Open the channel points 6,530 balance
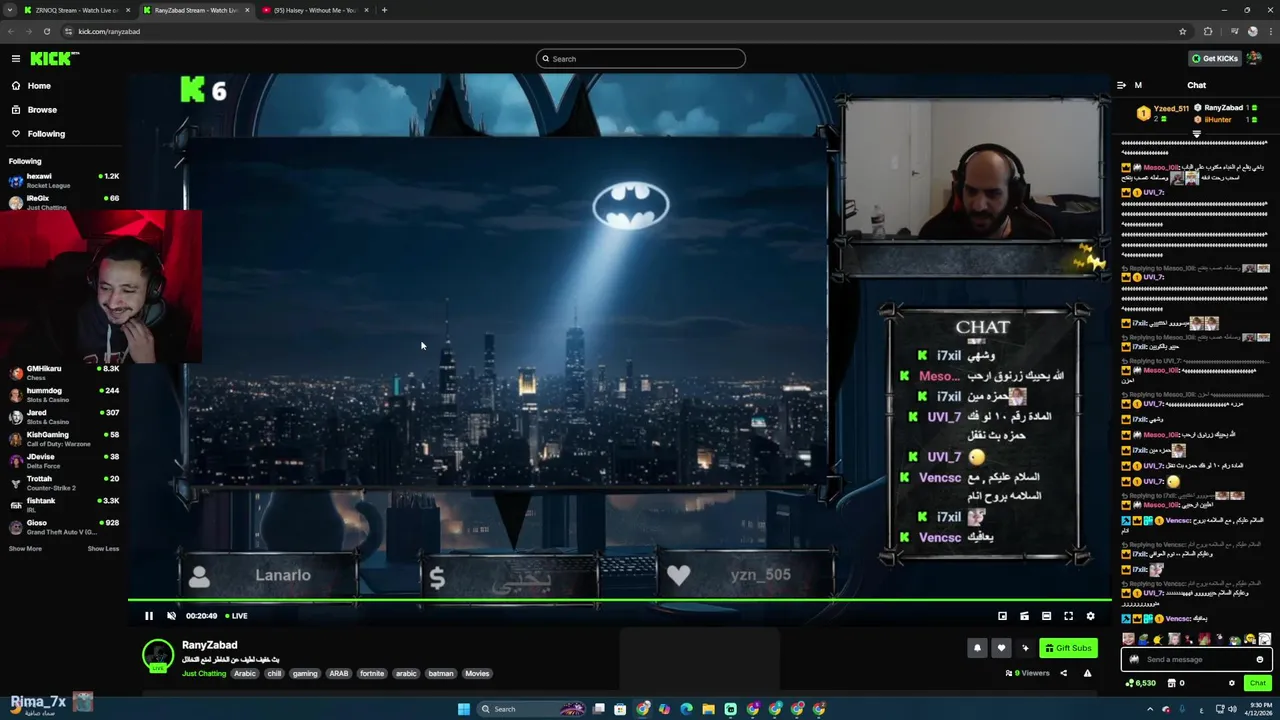 (1141, 683)
